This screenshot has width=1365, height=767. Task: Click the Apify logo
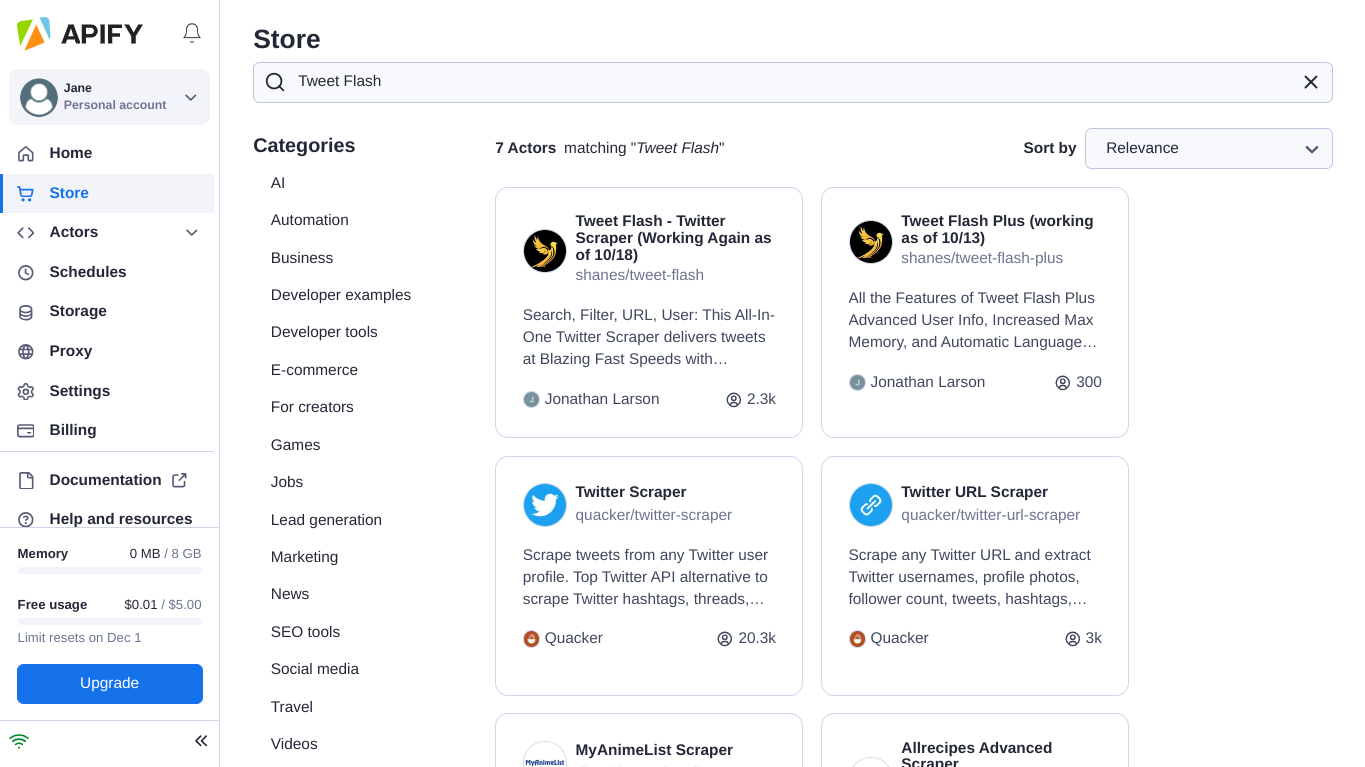[80, 34]
